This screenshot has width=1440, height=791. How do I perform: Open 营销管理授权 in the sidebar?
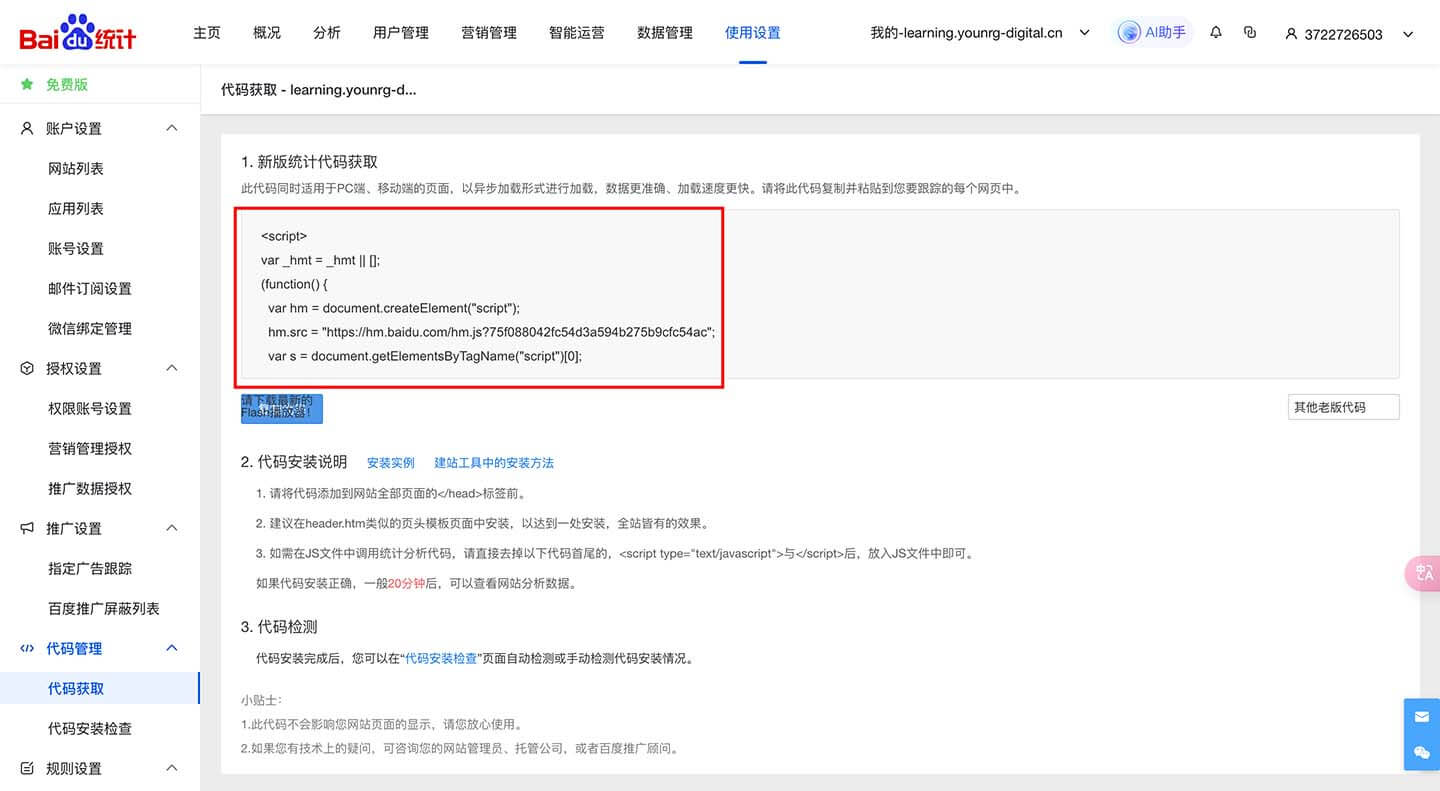pyautogui.click(x=90, y=448)
